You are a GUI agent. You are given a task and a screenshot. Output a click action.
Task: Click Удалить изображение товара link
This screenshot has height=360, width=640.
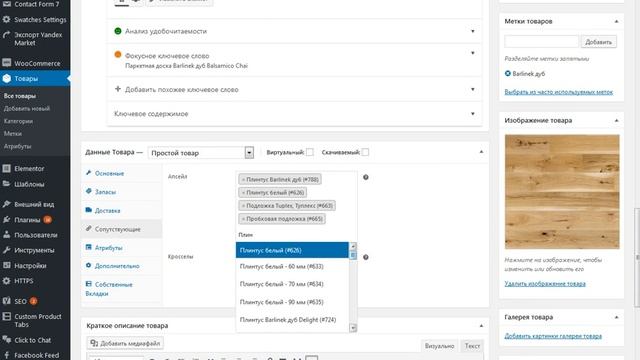545,283
